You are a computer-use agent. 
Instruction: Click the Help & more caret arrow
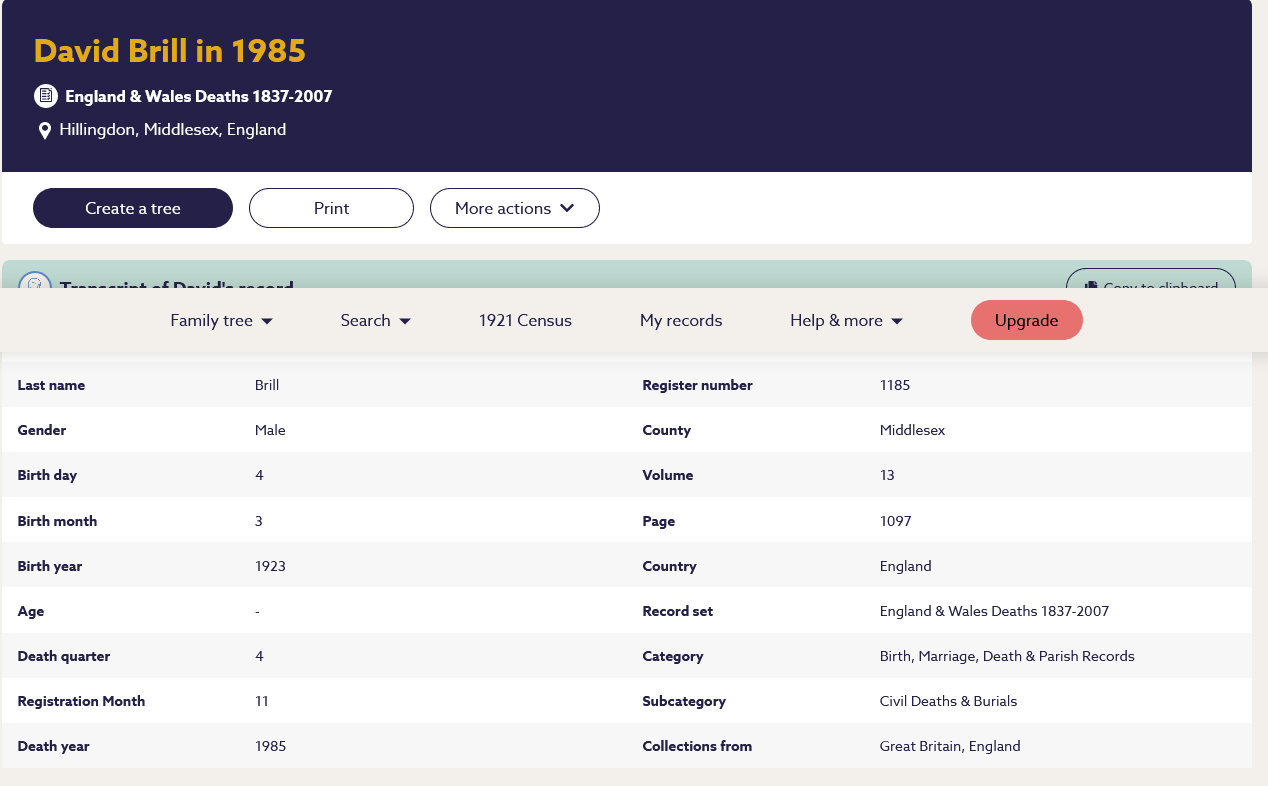(897, 321)
